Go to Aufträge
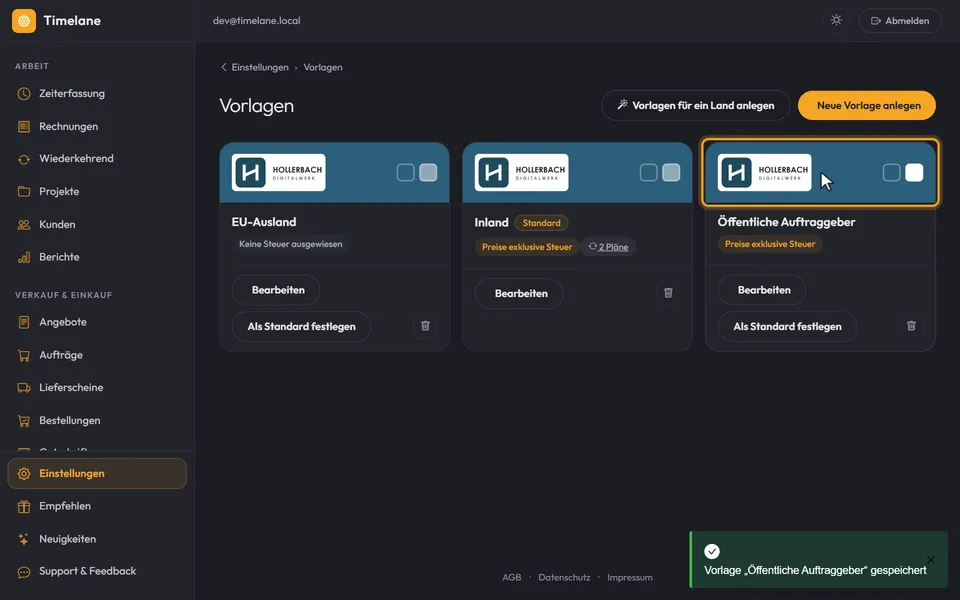960x600 pixels. (97, 355)
